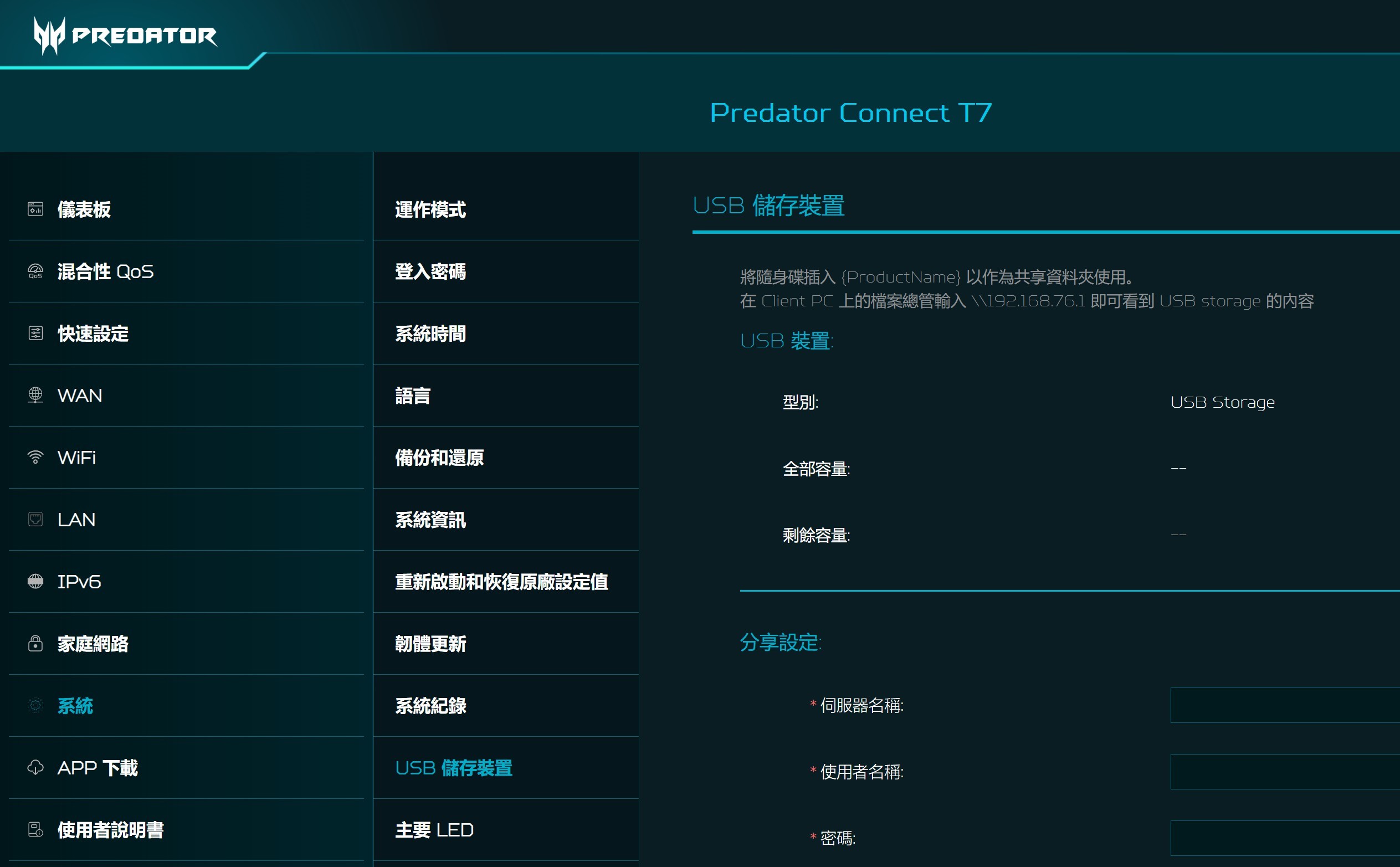Focus the 伺服器名稱 input field

point(1285,705)
